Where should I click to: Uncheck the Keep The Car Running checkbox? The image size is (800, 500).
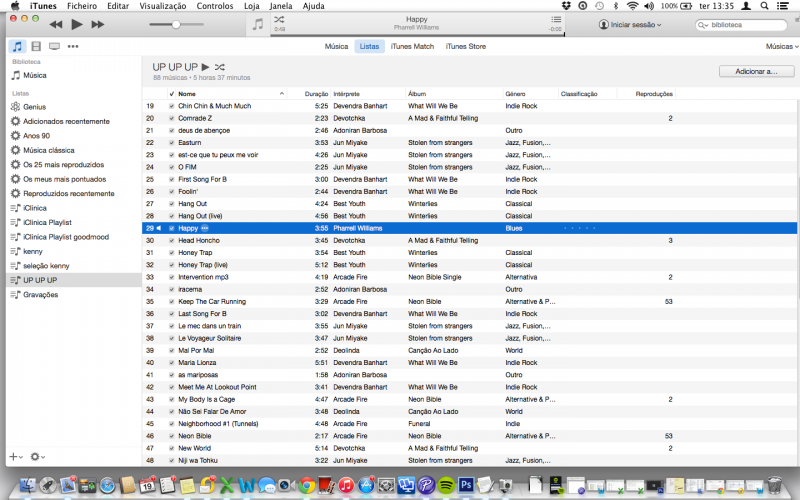(171, 302)
